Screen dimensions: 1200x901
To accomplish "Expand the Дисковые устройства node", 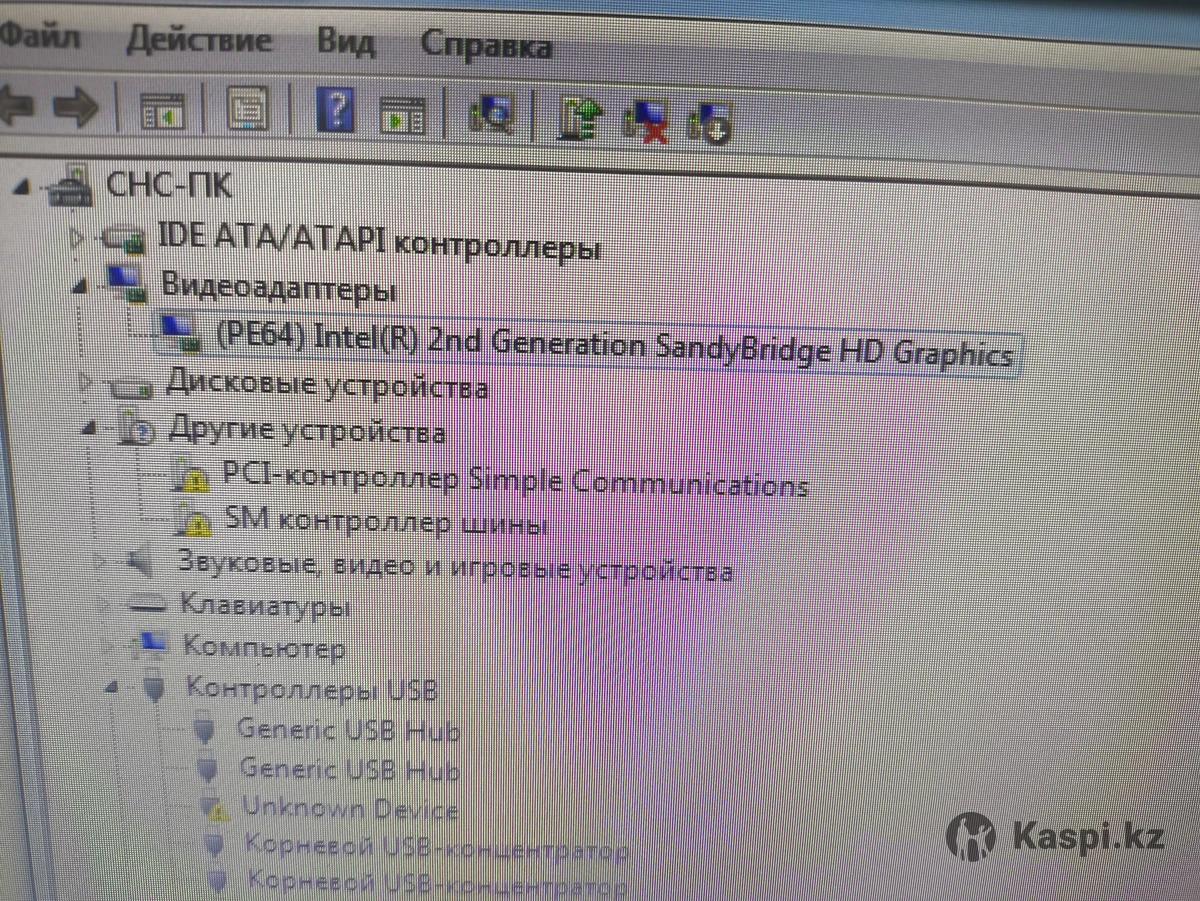I will [x=85, y=381].
